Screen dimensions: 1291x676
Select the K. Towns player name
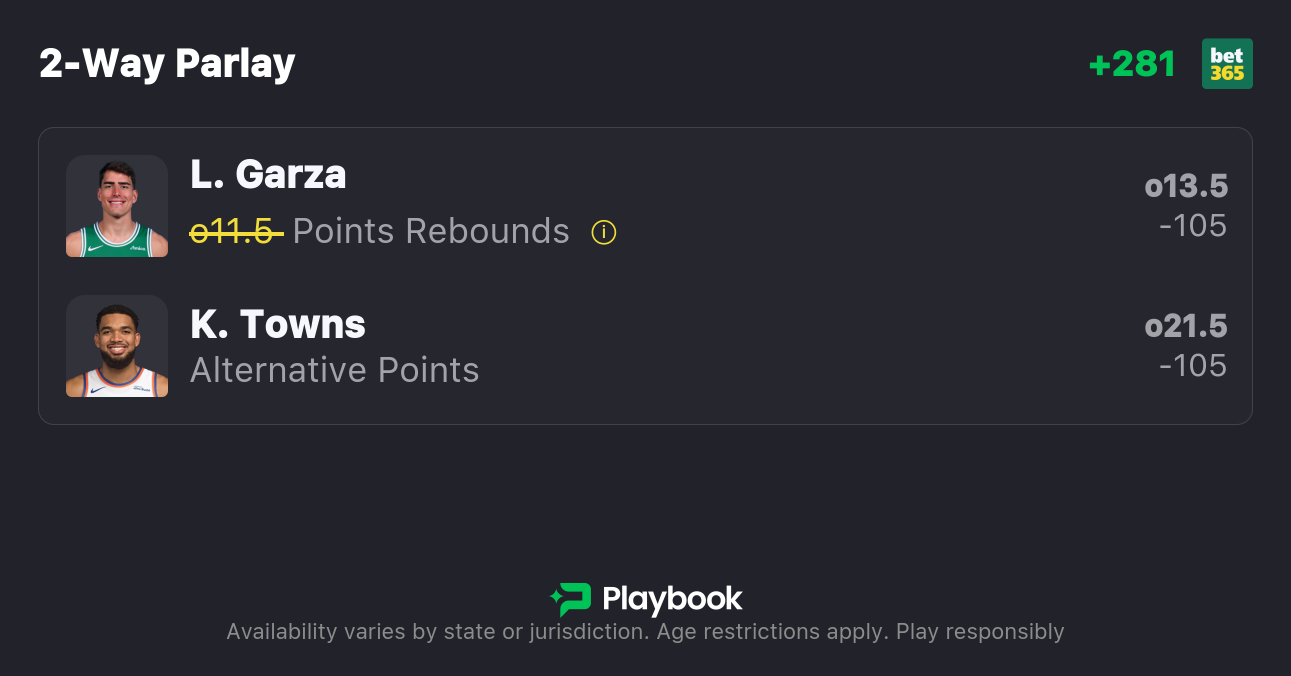(278, 324)
